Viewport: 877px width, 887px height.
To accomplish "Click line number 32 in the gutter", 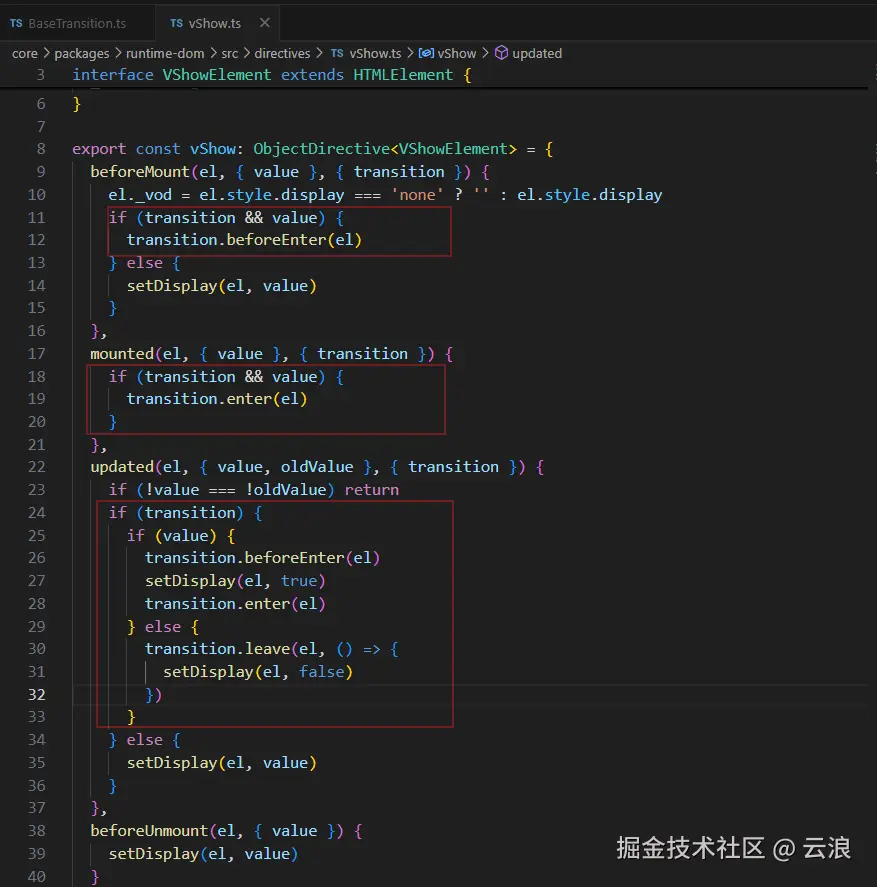I will click(37, 694).
